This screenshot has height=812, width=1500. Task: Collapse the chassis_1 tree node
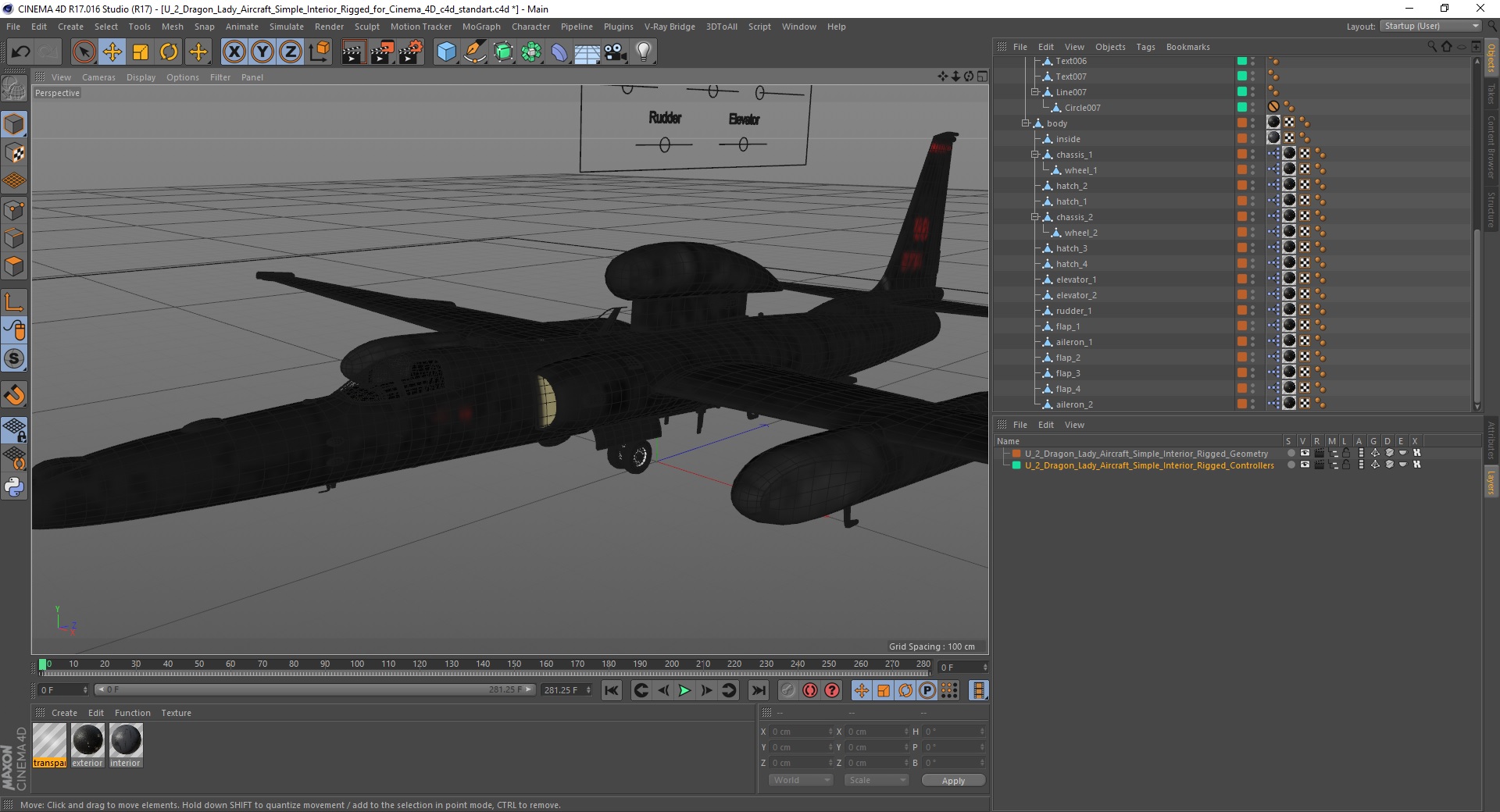pos(1034,155)
